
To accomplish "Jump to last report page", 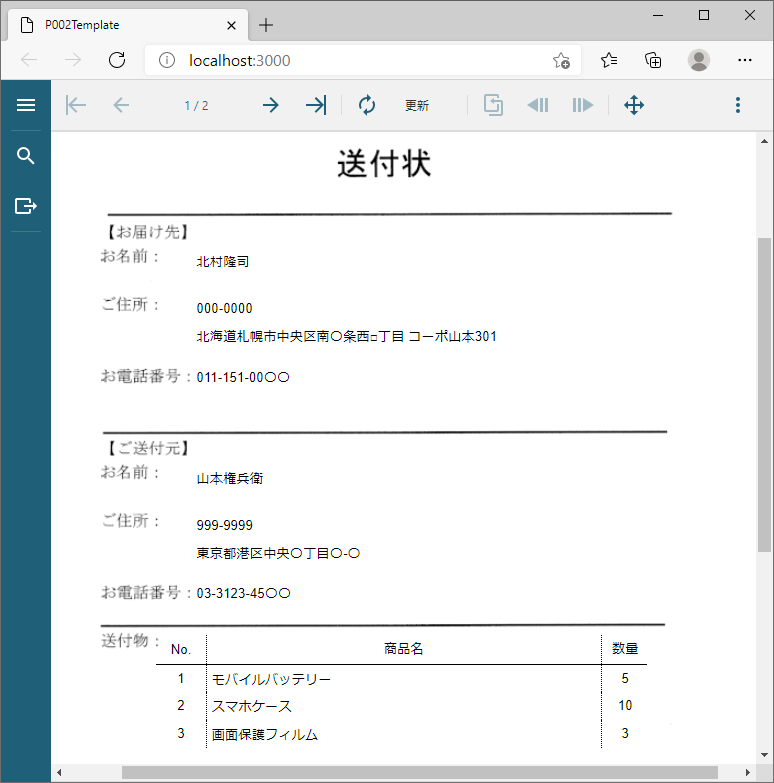I will [316, 105].
